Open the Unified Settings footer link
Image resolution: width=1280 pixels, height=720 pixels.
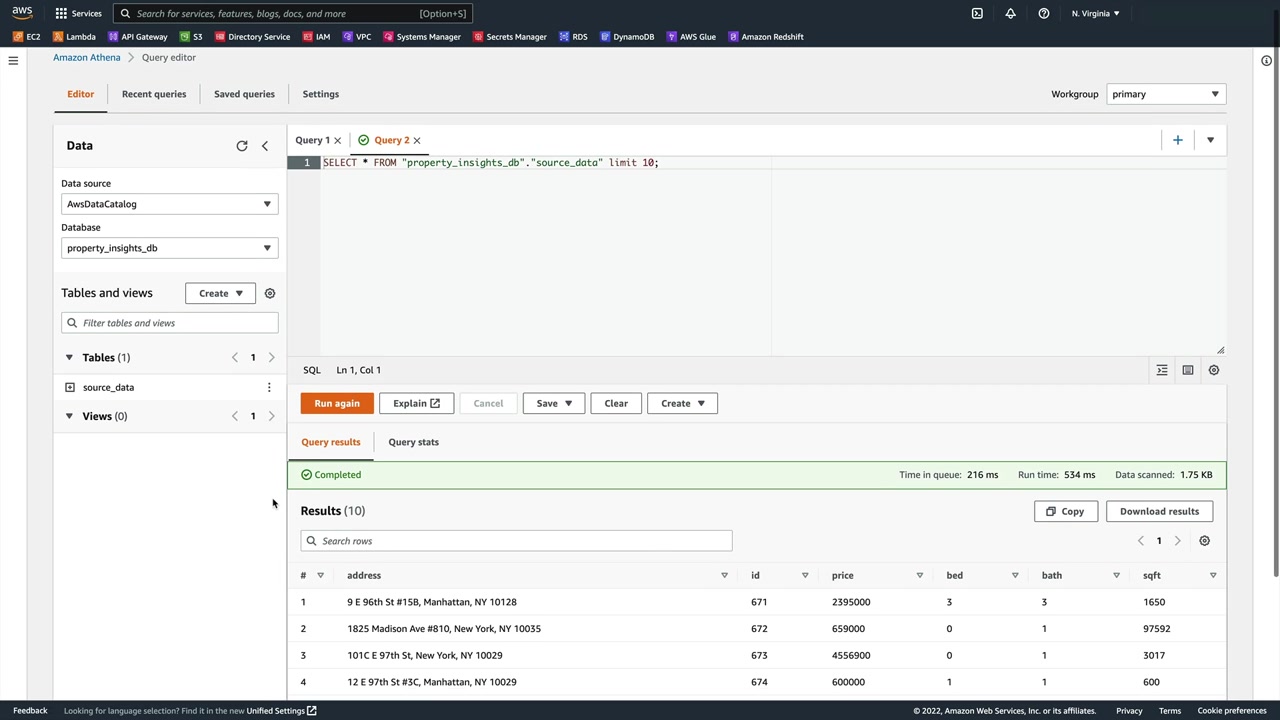pos(281,711)
